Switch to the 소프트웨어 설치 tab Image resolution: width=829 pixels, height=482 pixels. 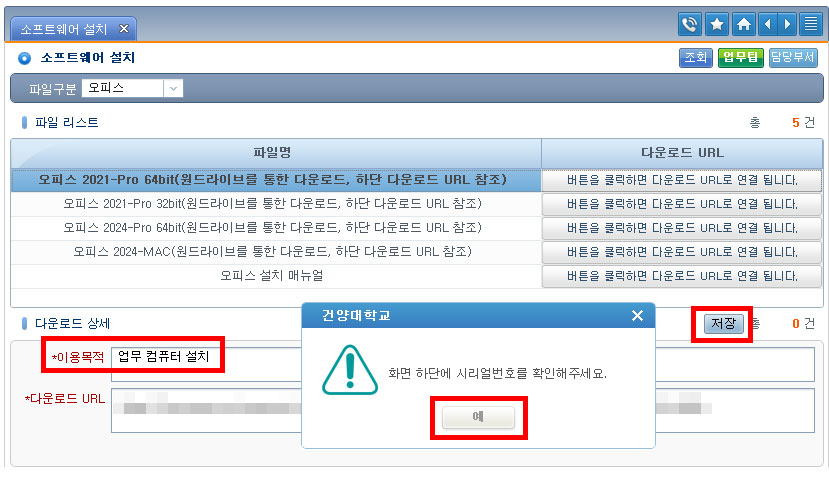[x=66, y=29]
